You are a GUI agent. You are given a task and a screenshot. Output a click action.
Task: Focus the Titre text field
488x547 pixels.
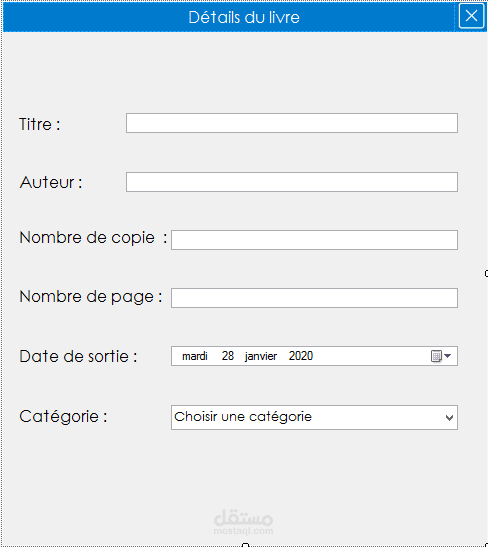coord(292,123)
